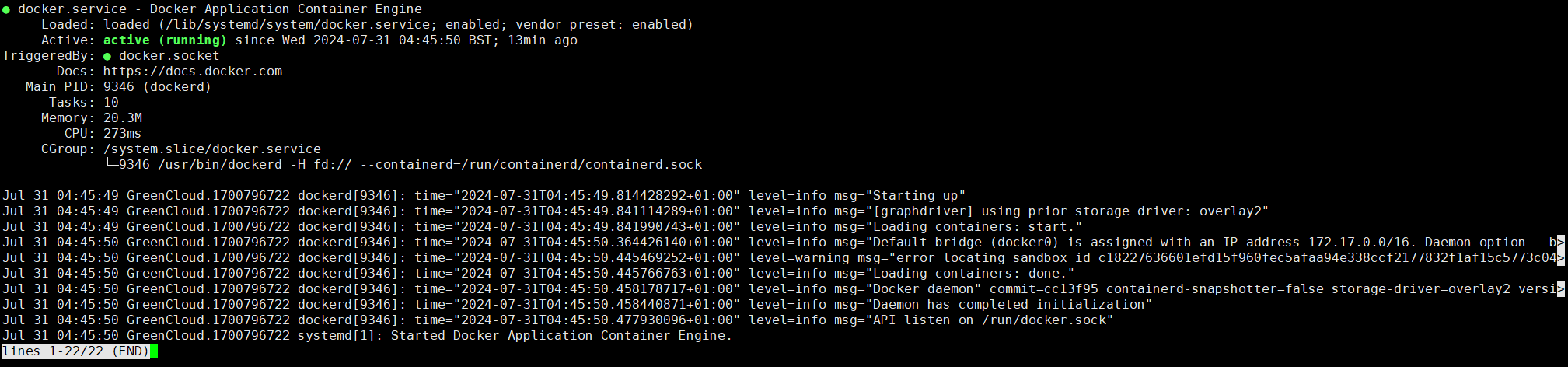1568x367 pixels.
Task: Click the green "active (running)" status text
Action: 165,40
